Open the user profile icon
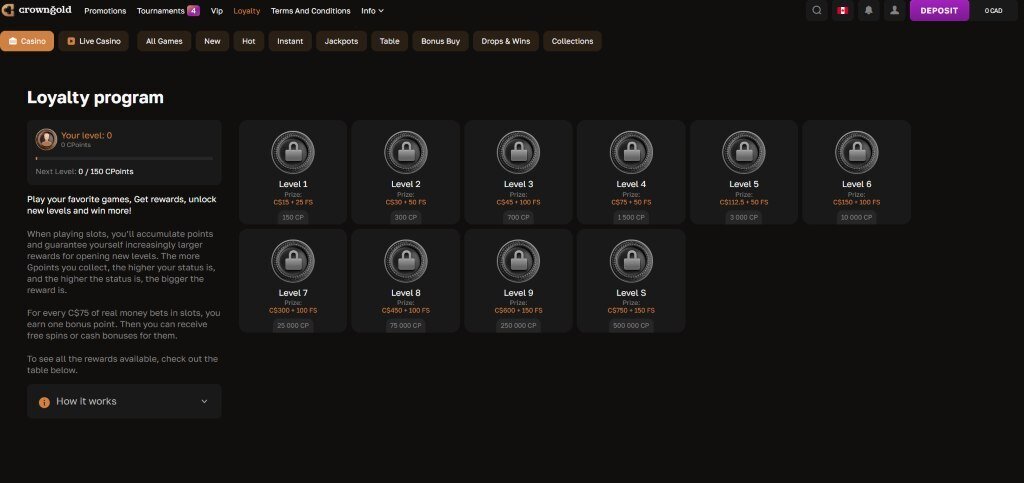The width and height of the screenshot is (1024, 483). pos(894,11)
